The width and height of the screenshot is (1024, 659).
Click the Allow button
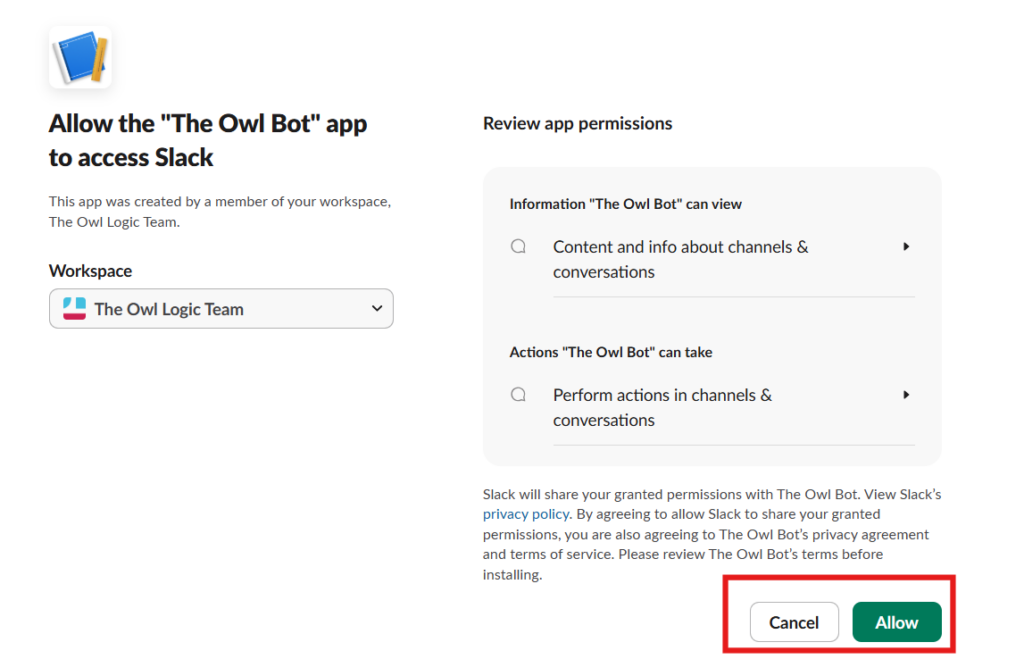(897, 622)
